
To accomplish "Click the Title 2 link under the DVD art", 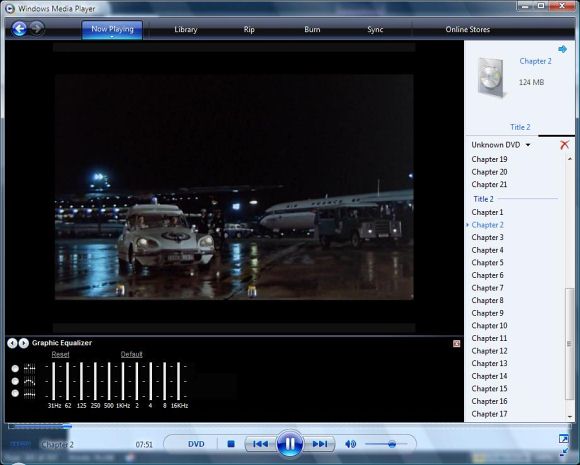I will 520,127.
